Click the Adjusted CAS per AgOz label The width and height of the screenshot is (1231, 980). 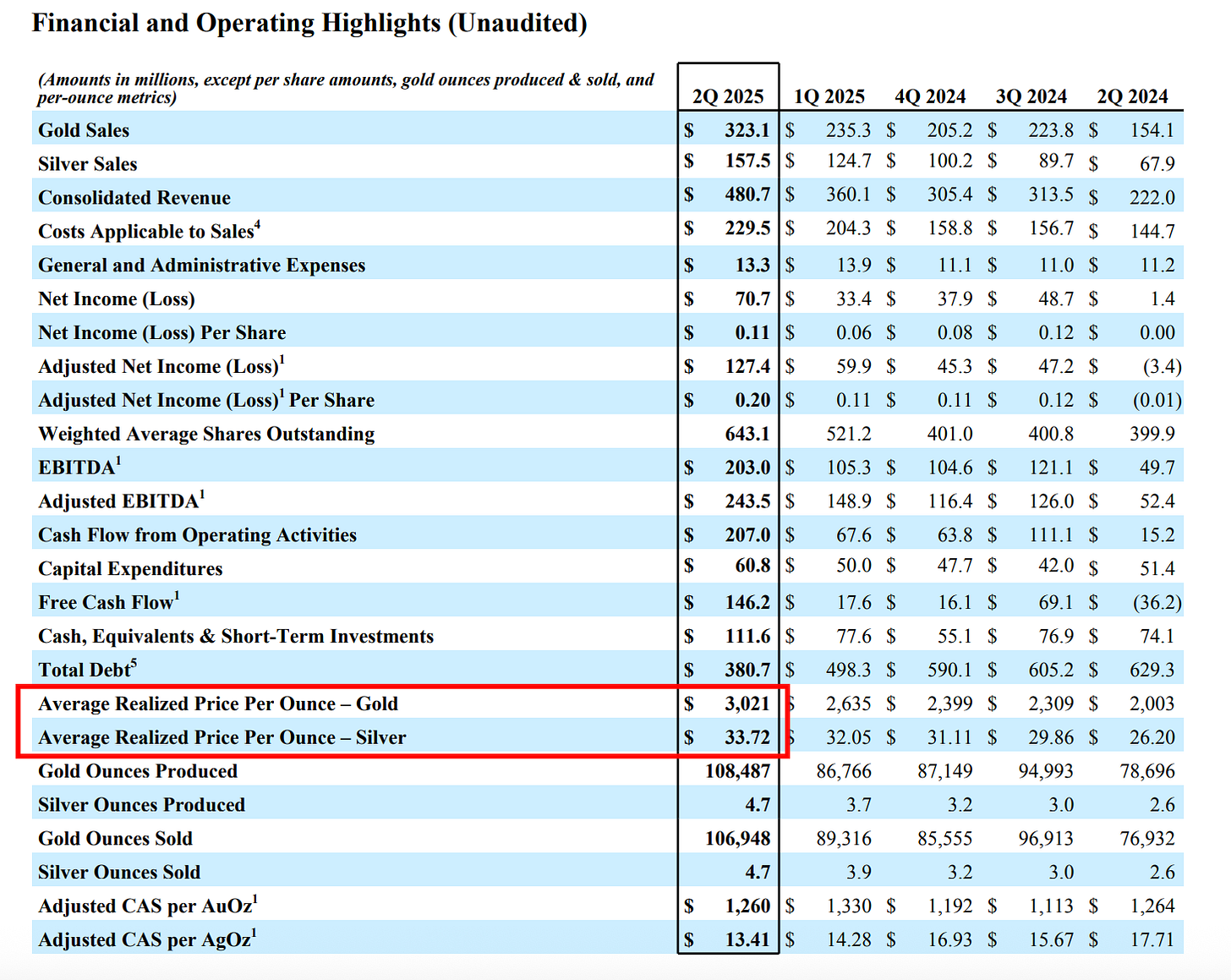[x=147, y=939]
